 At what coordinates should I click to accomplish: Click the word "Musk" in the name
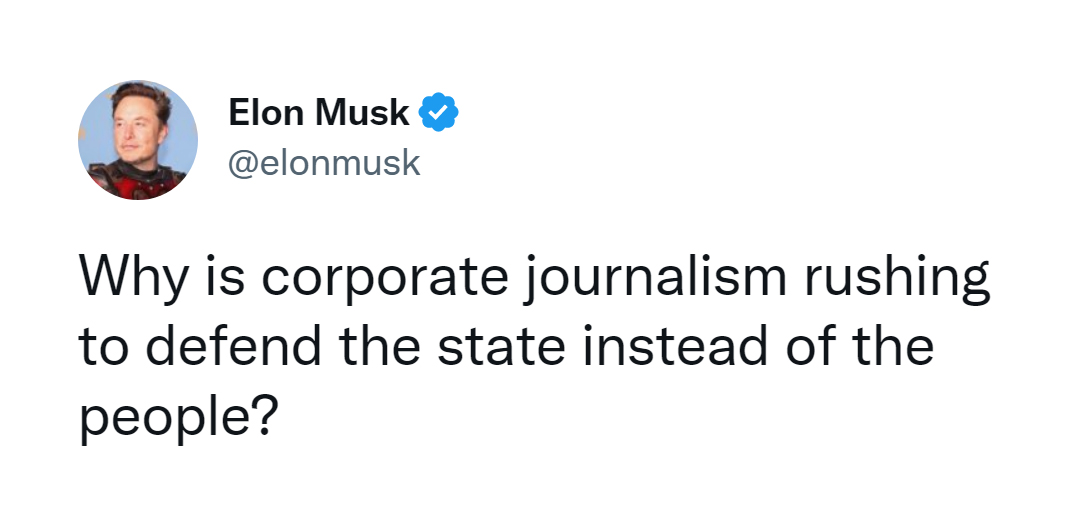point(362,112)
